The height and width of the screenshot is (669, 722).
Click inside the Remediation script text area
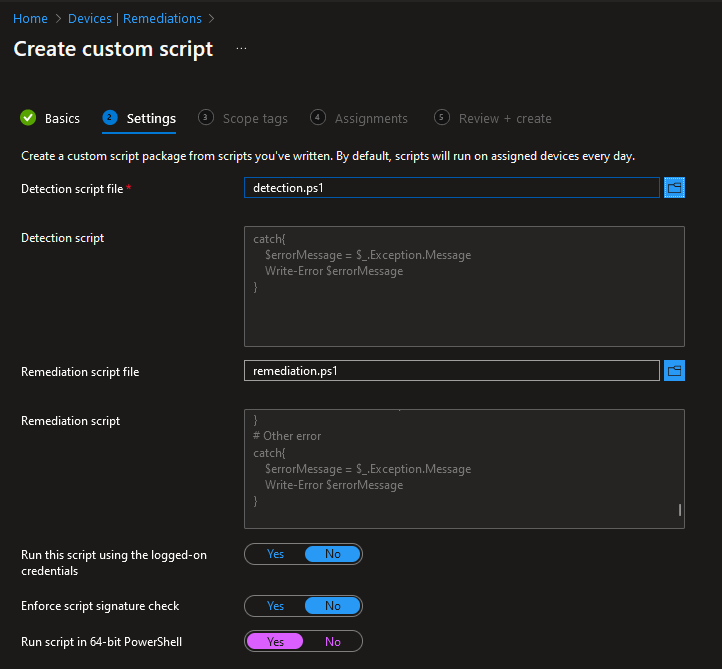point(464,469)
